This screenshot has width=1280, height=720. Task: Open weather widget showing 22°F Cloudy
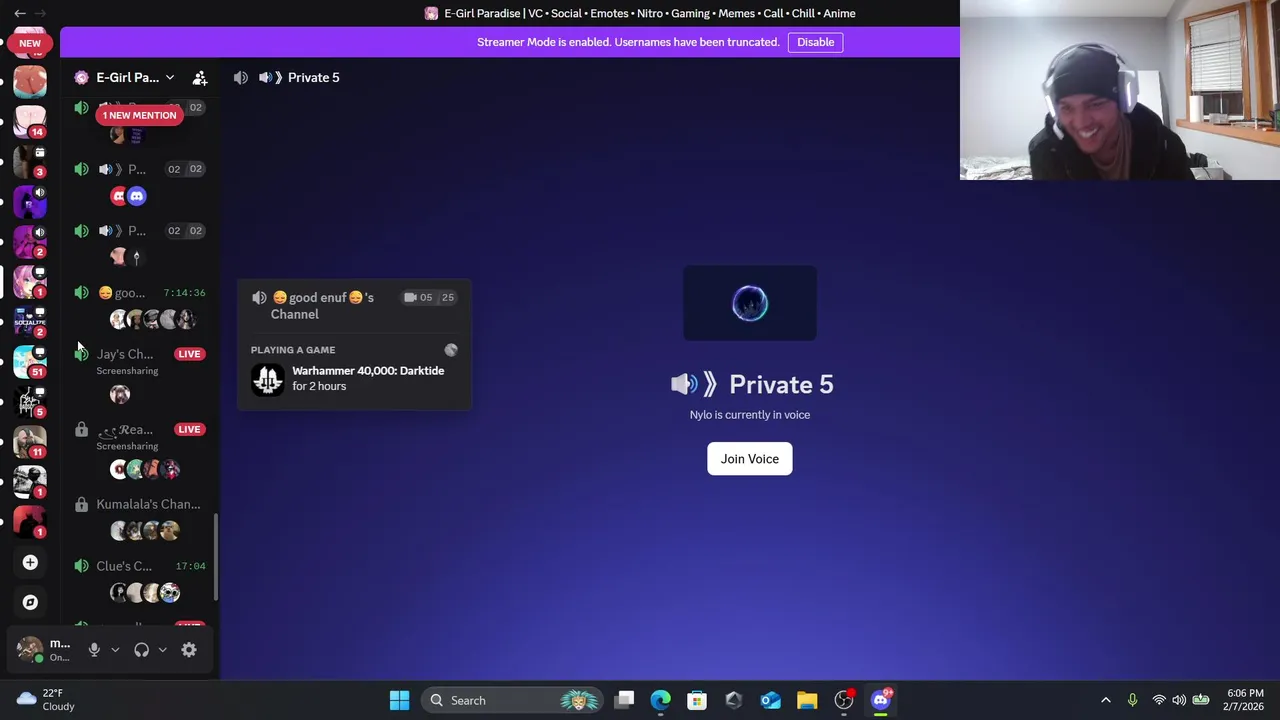pos(45,700)
